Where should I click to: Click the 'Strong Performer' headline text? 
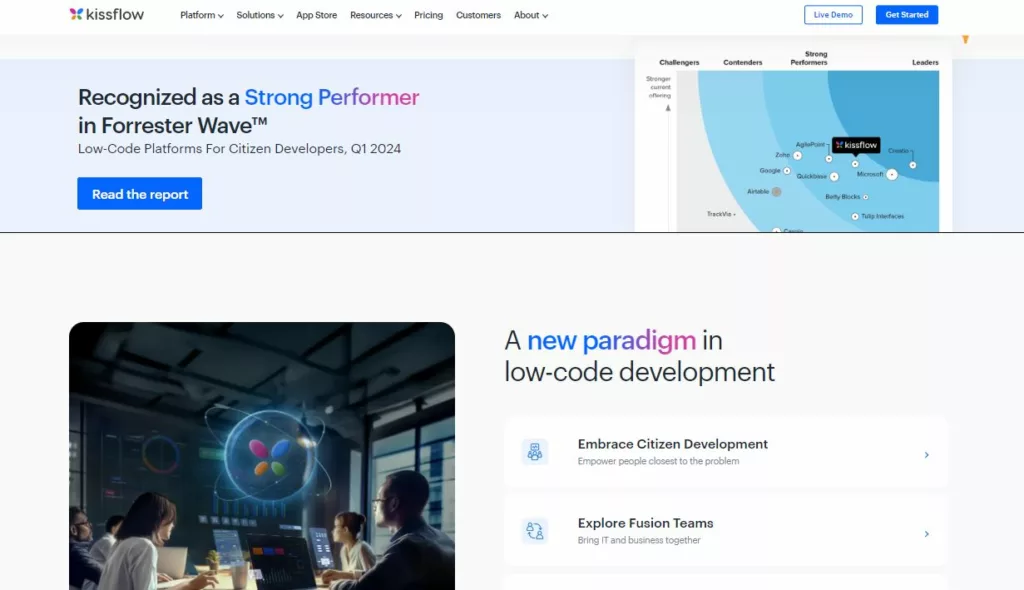click(332, 97)
